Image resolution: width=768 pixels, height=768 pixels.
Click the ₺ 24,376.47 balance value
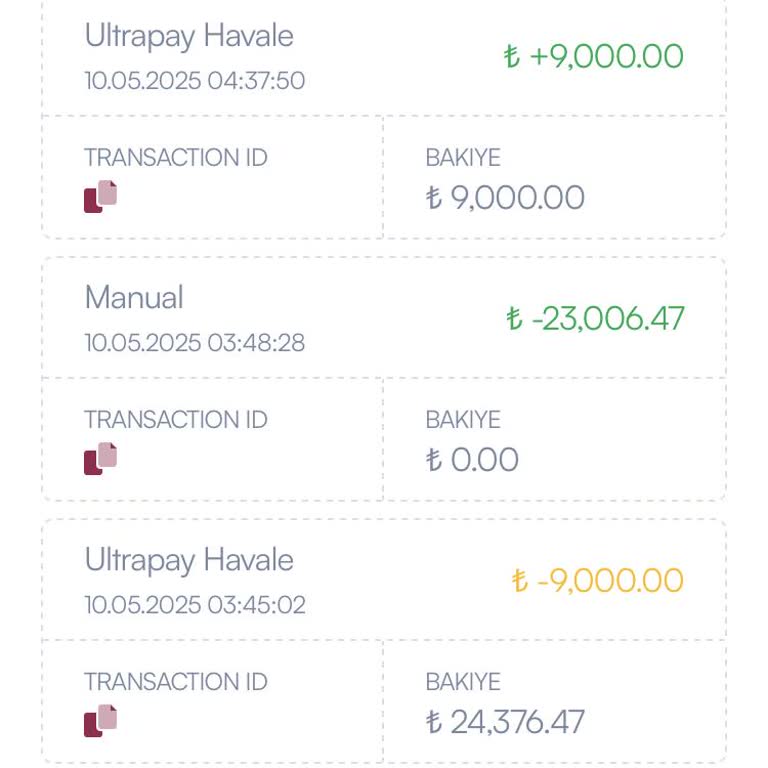[505, 722]
